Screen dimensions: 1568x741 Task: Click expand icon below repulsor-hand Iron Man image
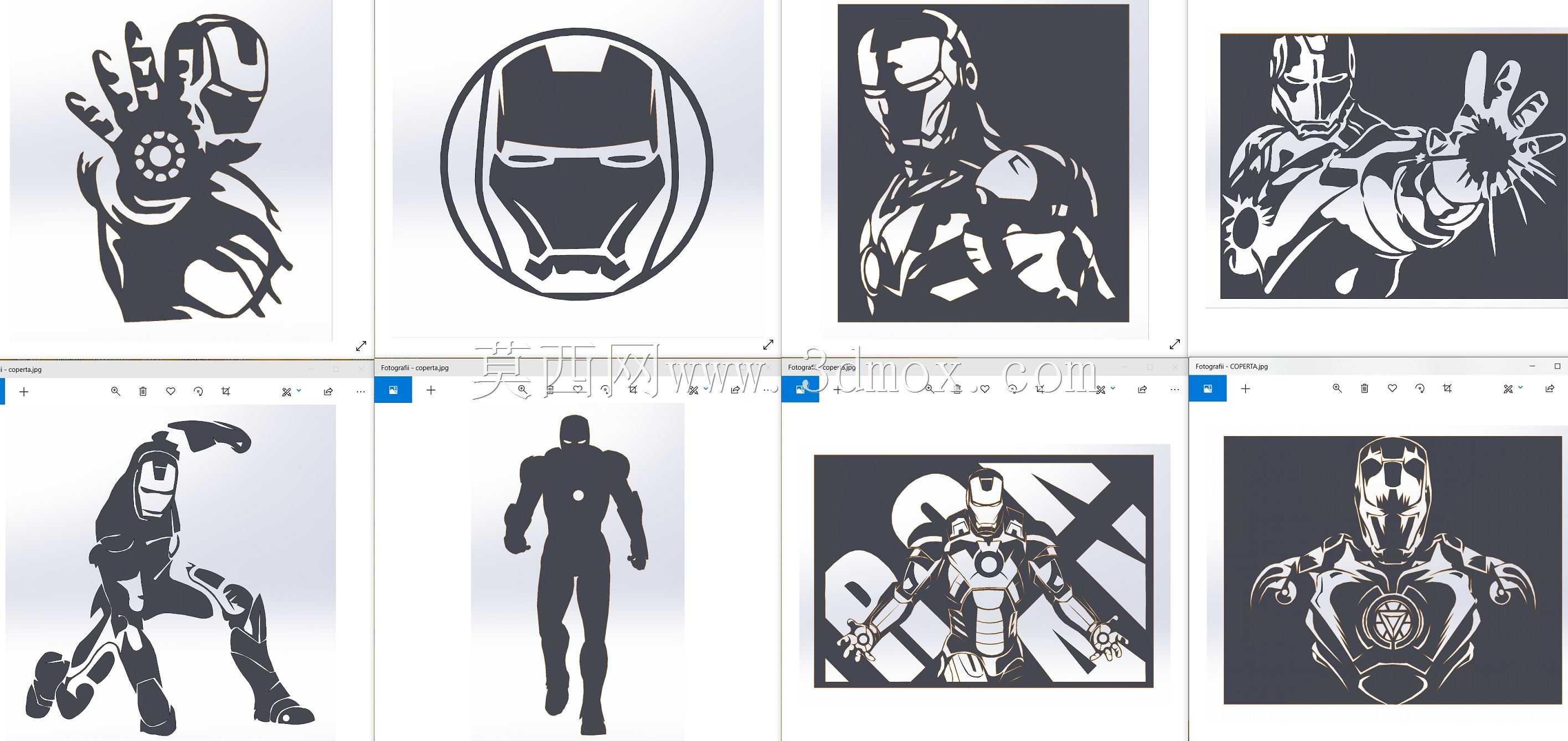[x=361, y=345]
